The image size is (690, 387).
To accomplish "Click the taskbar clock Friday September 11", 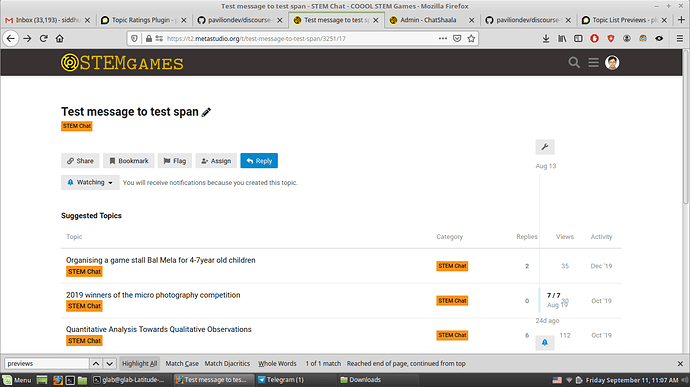I will tap(631, 380).
